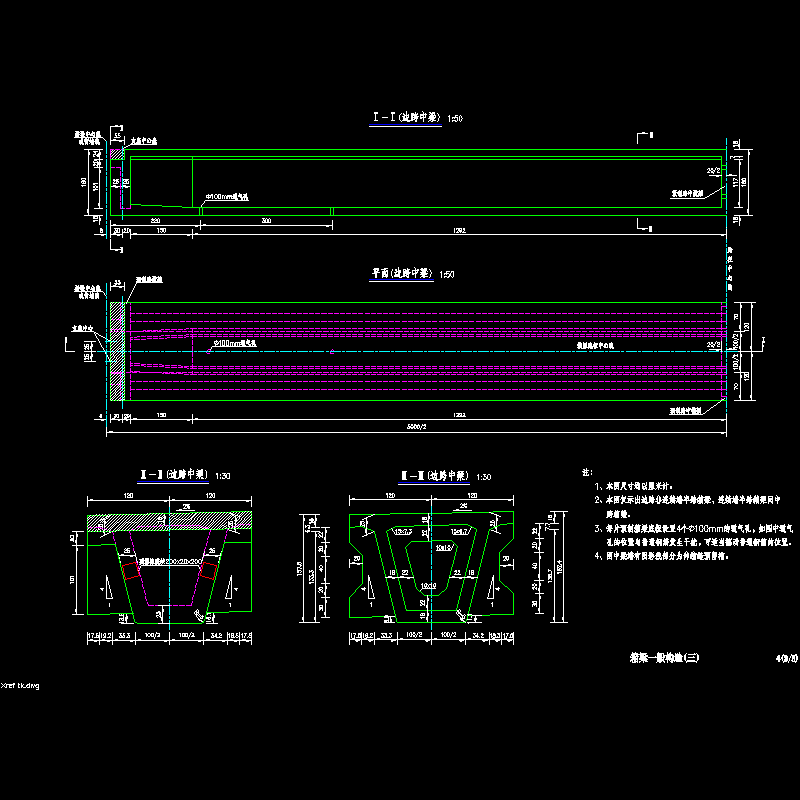This screenshot has width=800, height=800.
Task: Select the Φ100mm vent hole label in elevation
Action: coord(227,197)
